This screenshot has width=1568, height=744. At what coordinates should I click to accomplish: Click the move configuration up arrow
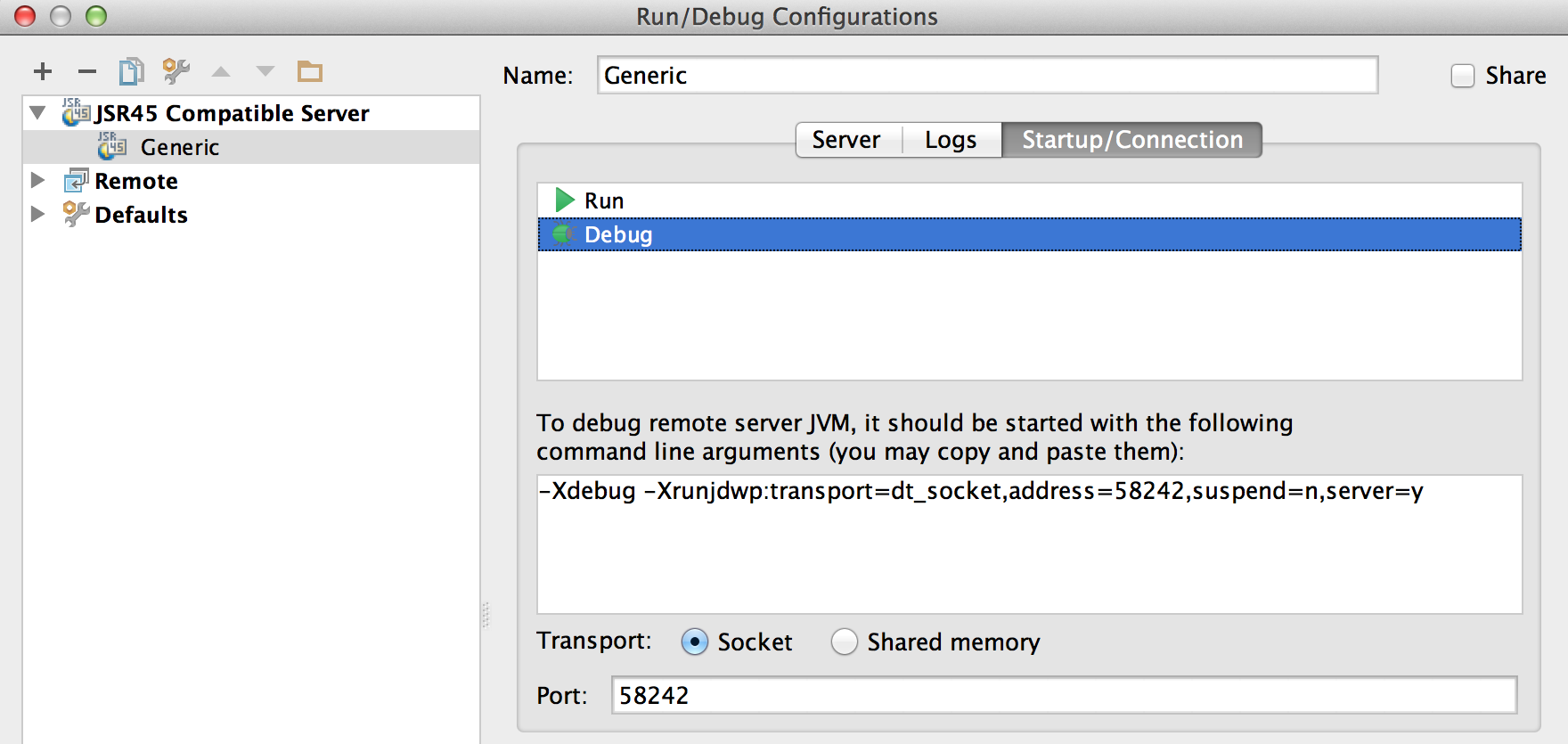click(221, 71)
